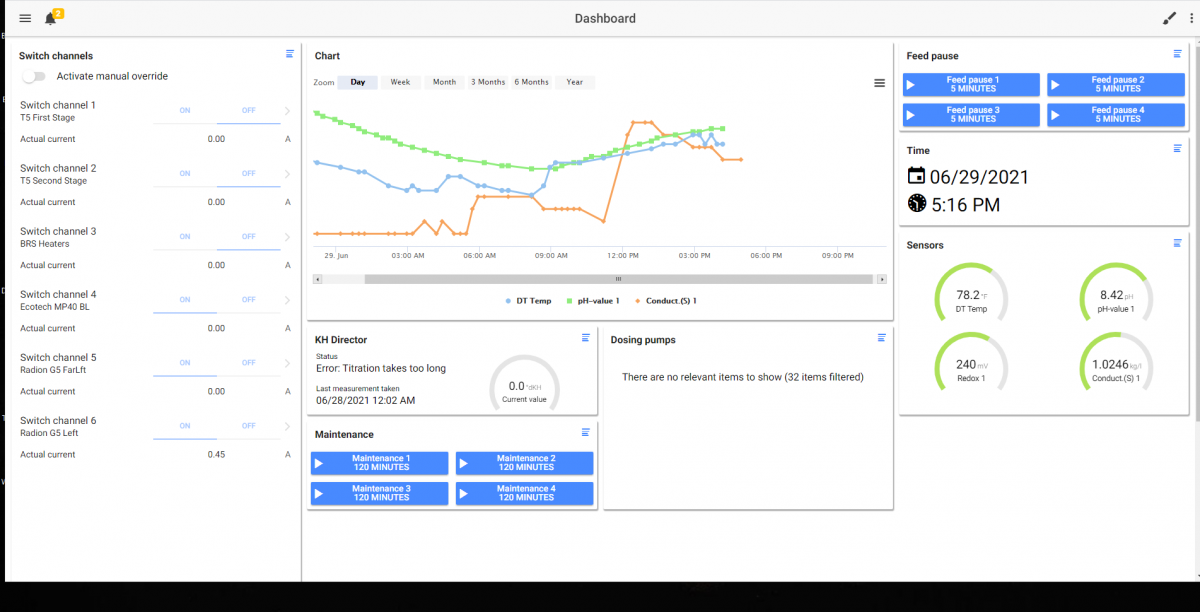Select the Month zoom range

click(x=444, y=82)
